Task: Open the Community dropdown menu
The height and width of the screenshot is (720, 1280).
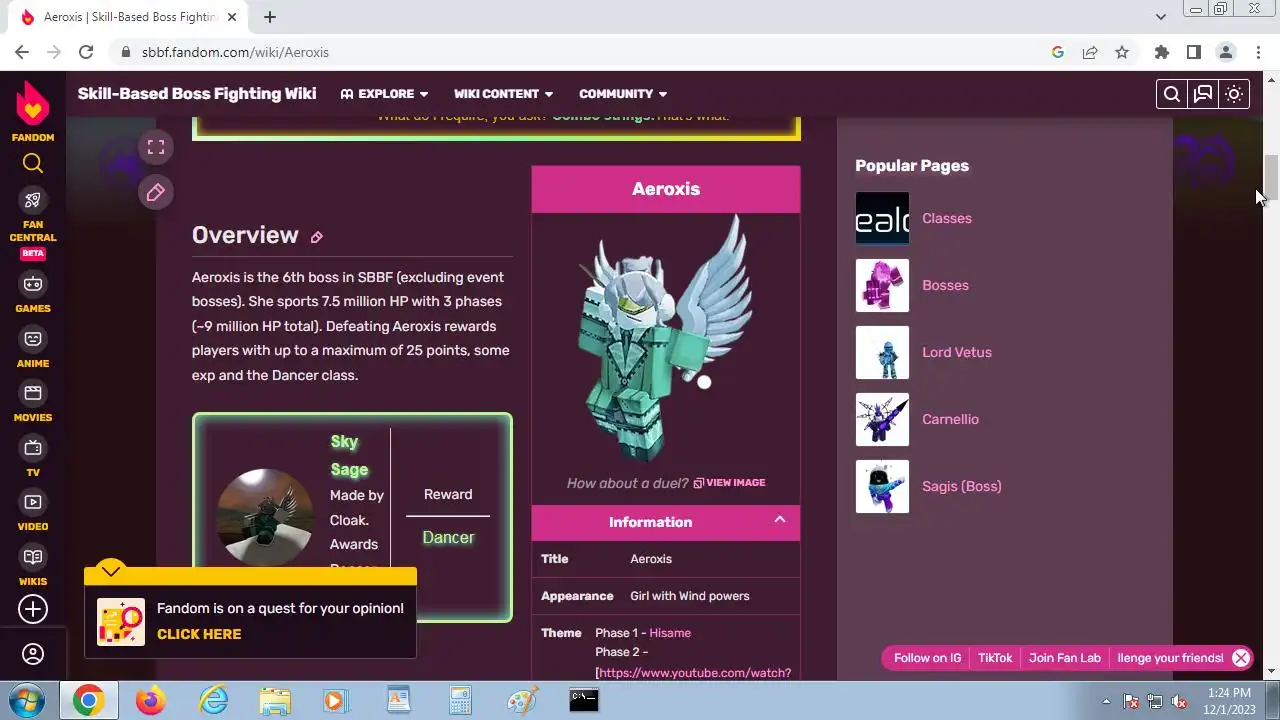Action: [x=623, y=94]
